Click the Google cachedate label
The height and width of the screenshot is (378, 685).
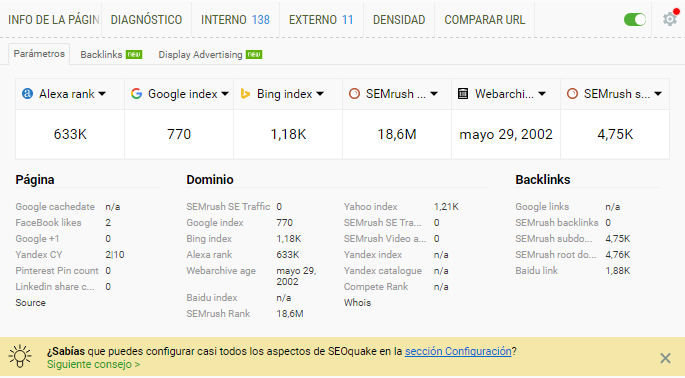tap(55, 207)
